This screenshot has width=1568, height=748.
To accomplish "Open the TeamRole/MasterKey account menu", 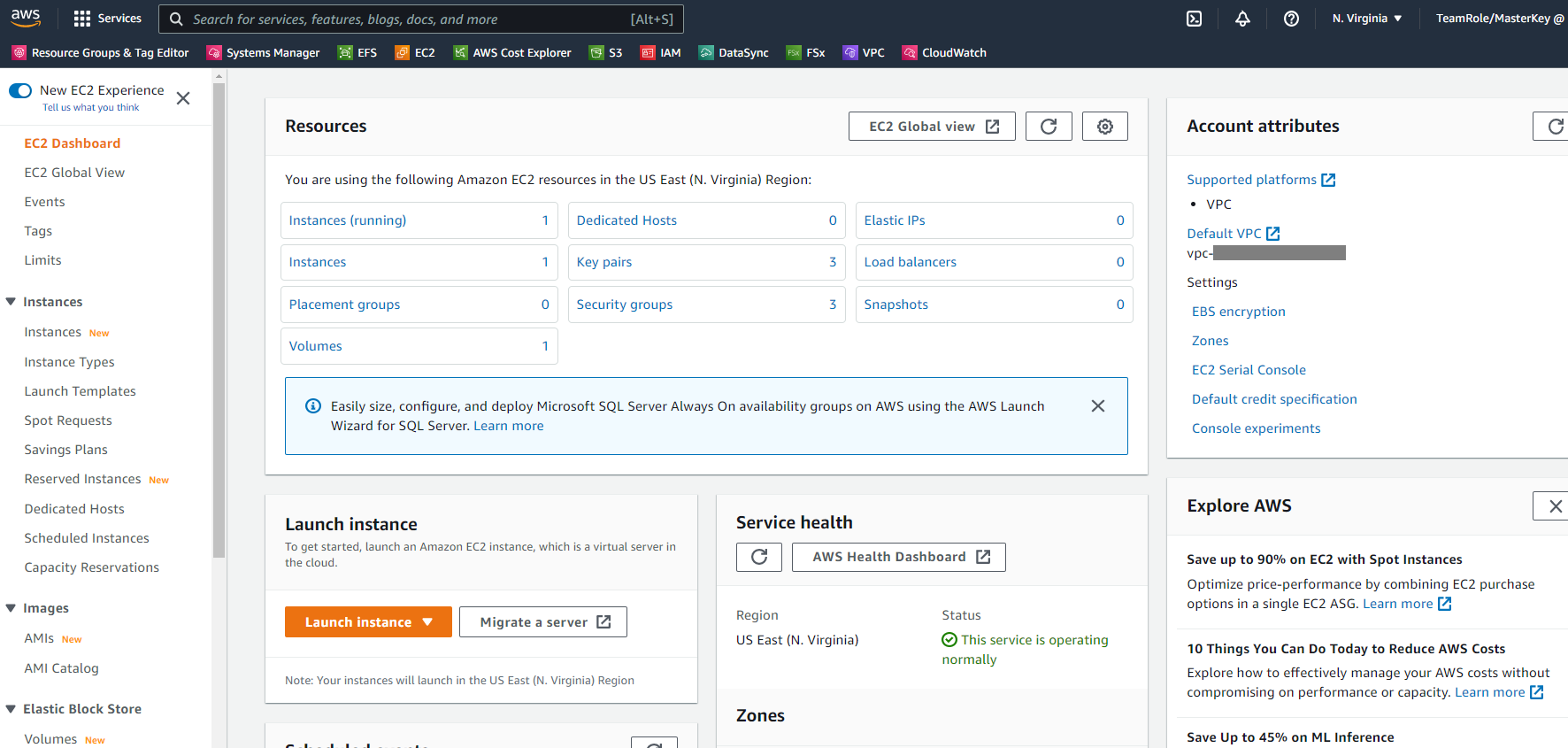I will 1500,19.
